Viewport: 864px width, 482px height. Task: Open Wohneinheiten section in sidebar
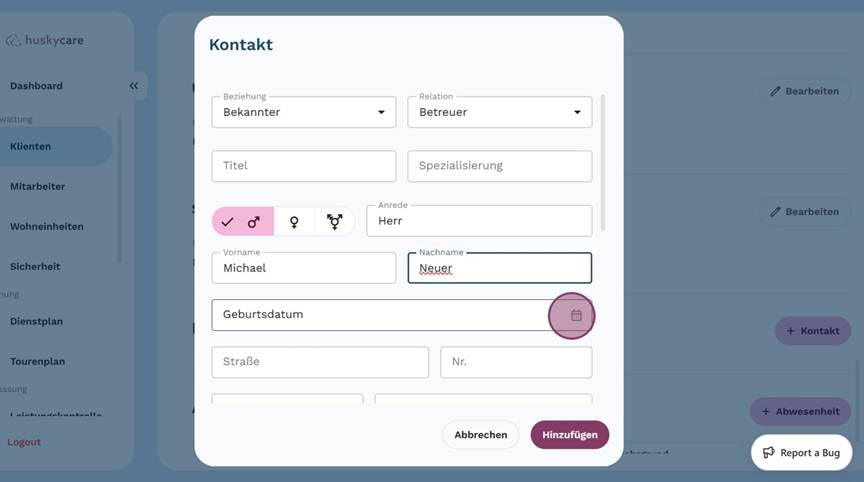point(47,226)
